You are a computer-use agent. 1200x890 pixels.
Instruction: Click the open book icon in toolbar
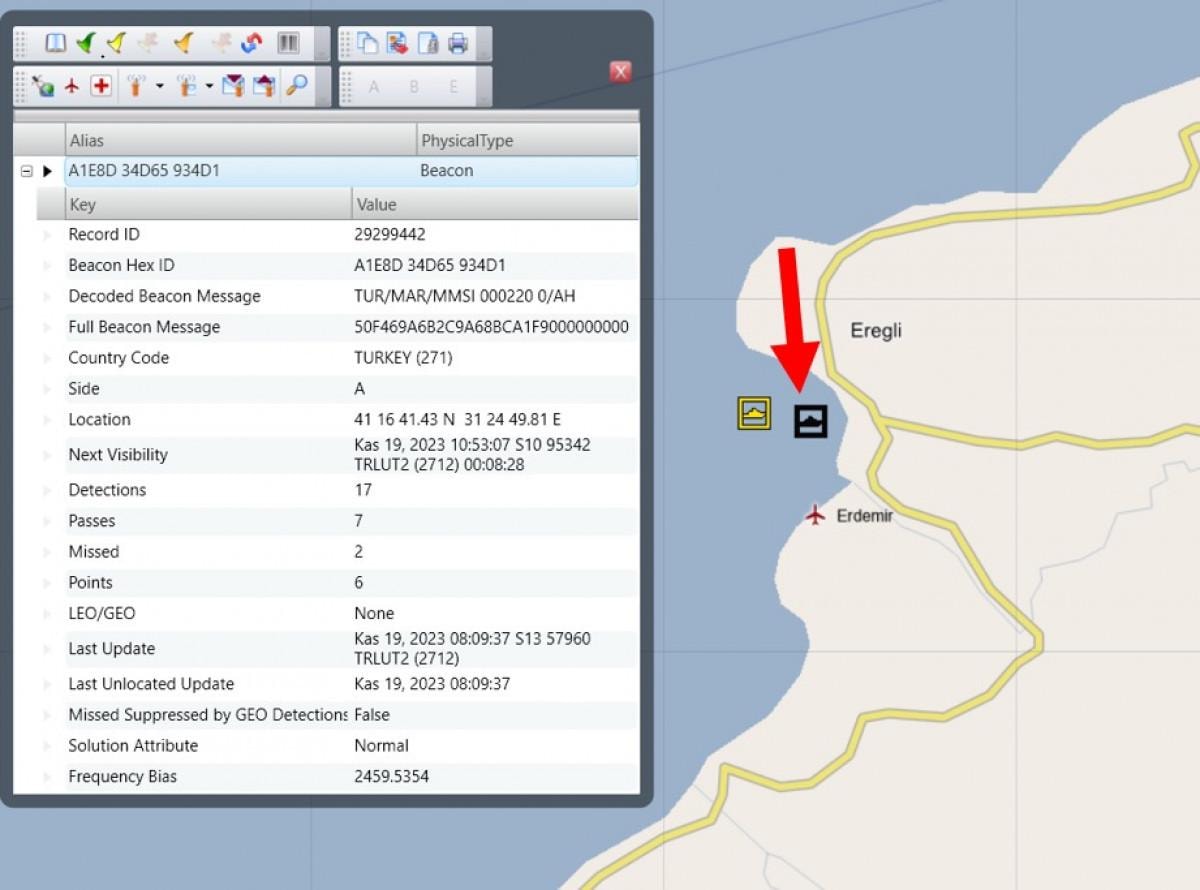(56, 43)
